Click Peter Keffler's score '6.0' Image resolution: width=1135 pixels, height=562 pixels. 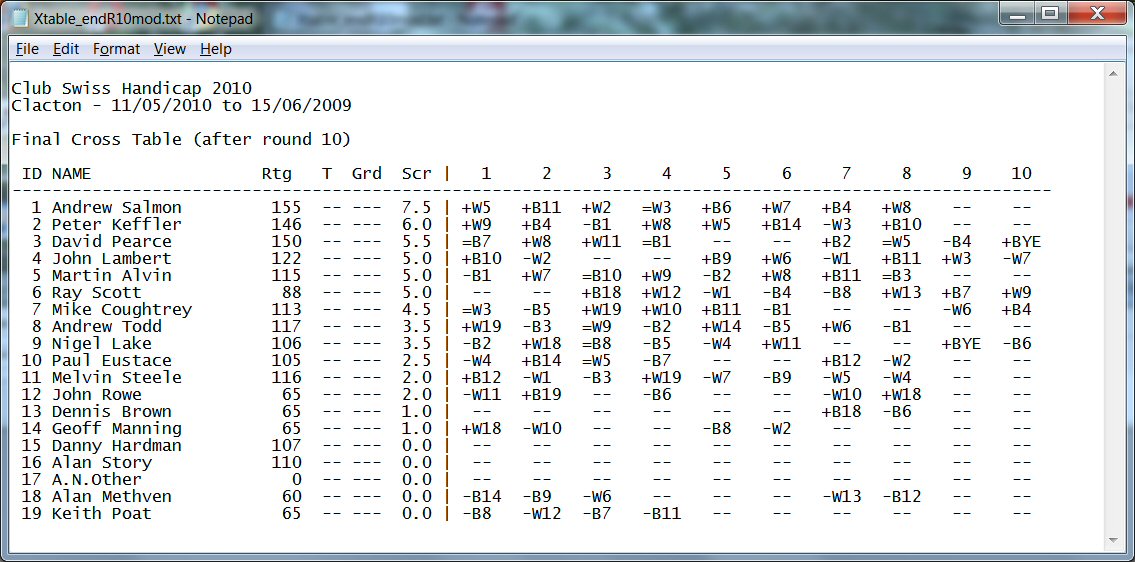[417, 225]
